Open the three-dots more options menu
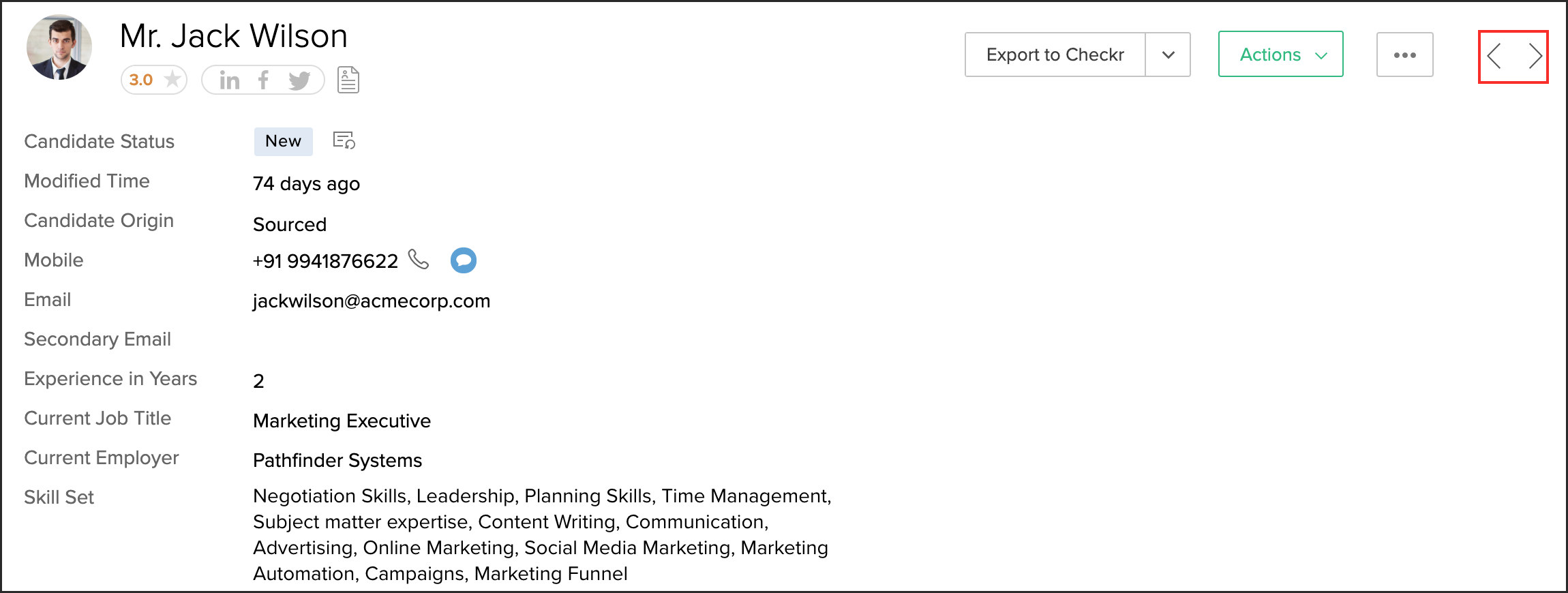The image size is (1568, 593). pyautogui.click(x=1404, y=55)
